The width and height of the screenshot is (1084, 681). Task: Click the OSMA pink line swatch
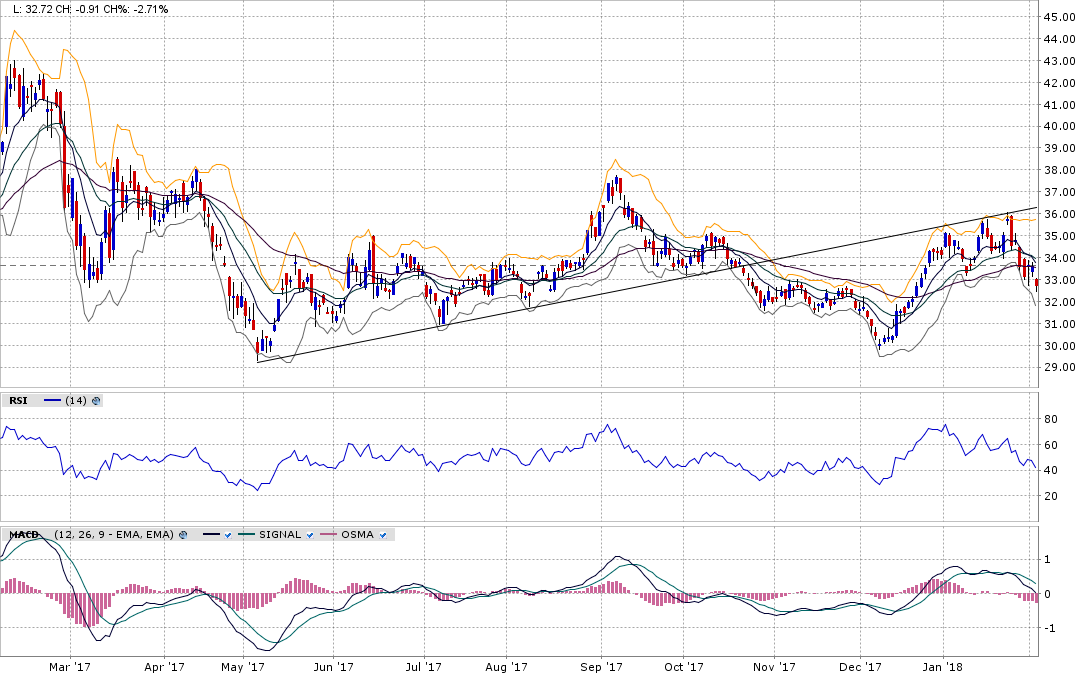(x=328, y=535)
